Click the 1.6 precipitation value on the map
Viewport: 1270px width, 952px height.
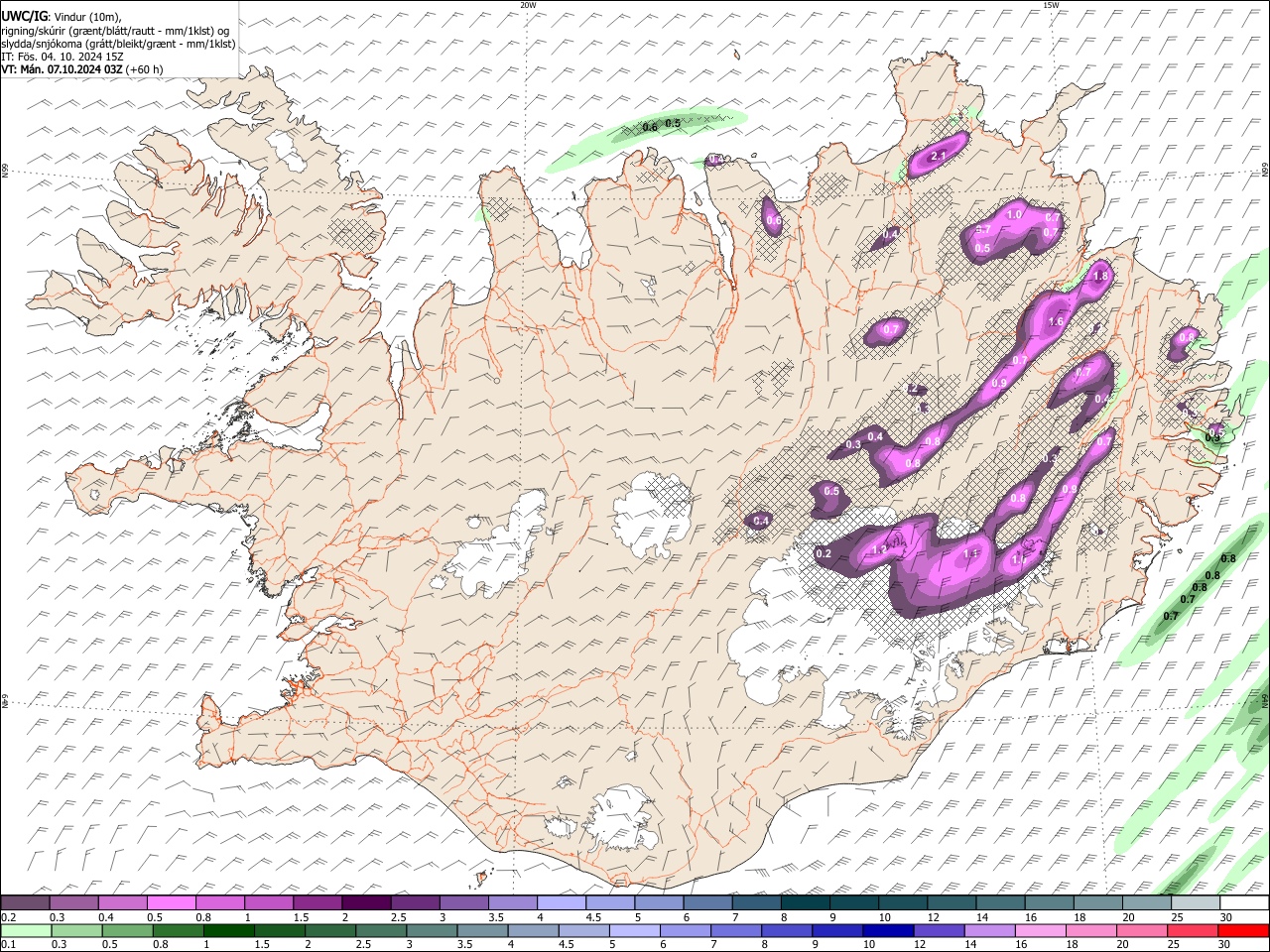click(1056, 321)
